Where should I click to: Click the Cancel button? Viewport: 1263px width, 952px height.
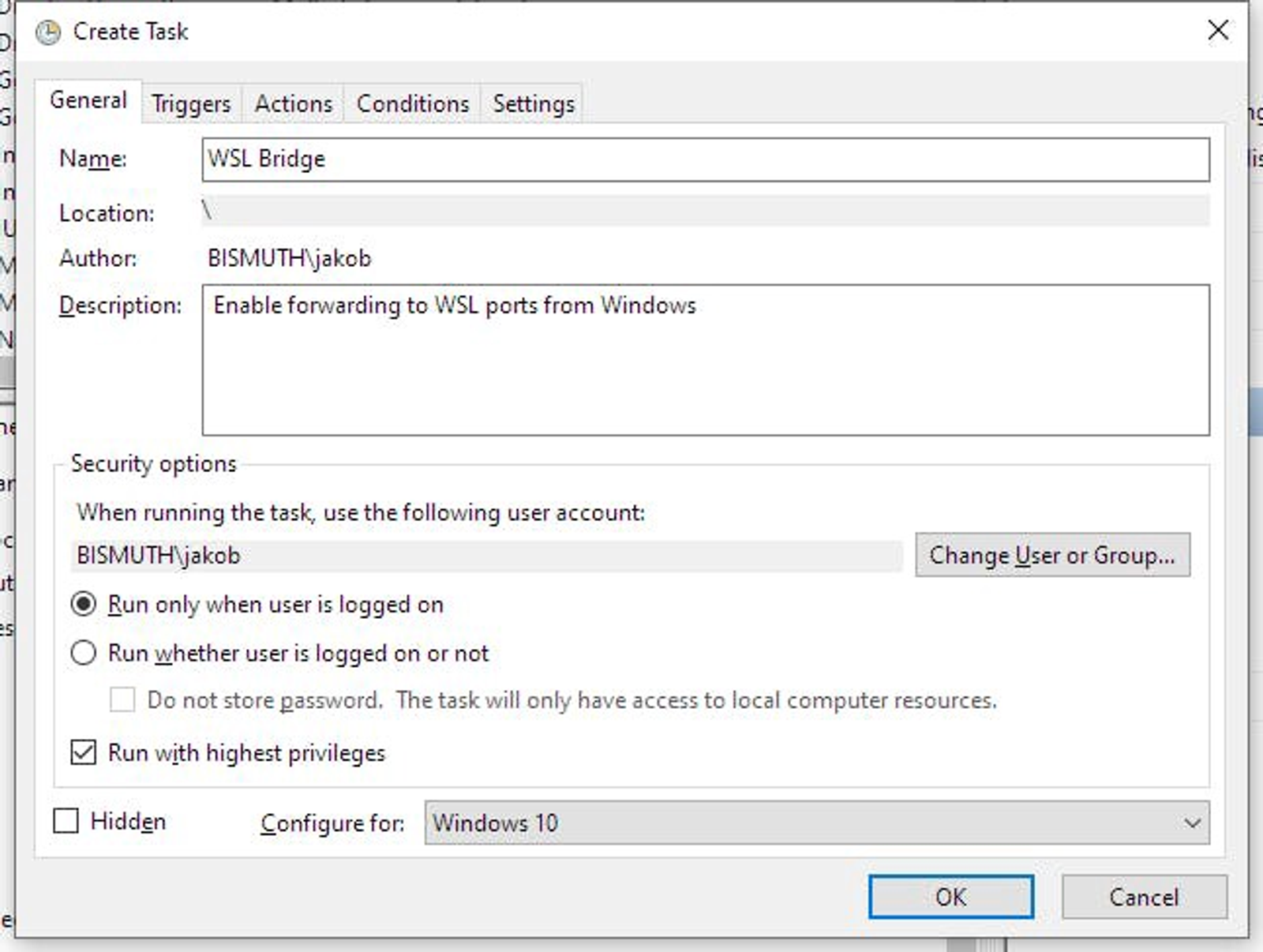click(1144, 897)
